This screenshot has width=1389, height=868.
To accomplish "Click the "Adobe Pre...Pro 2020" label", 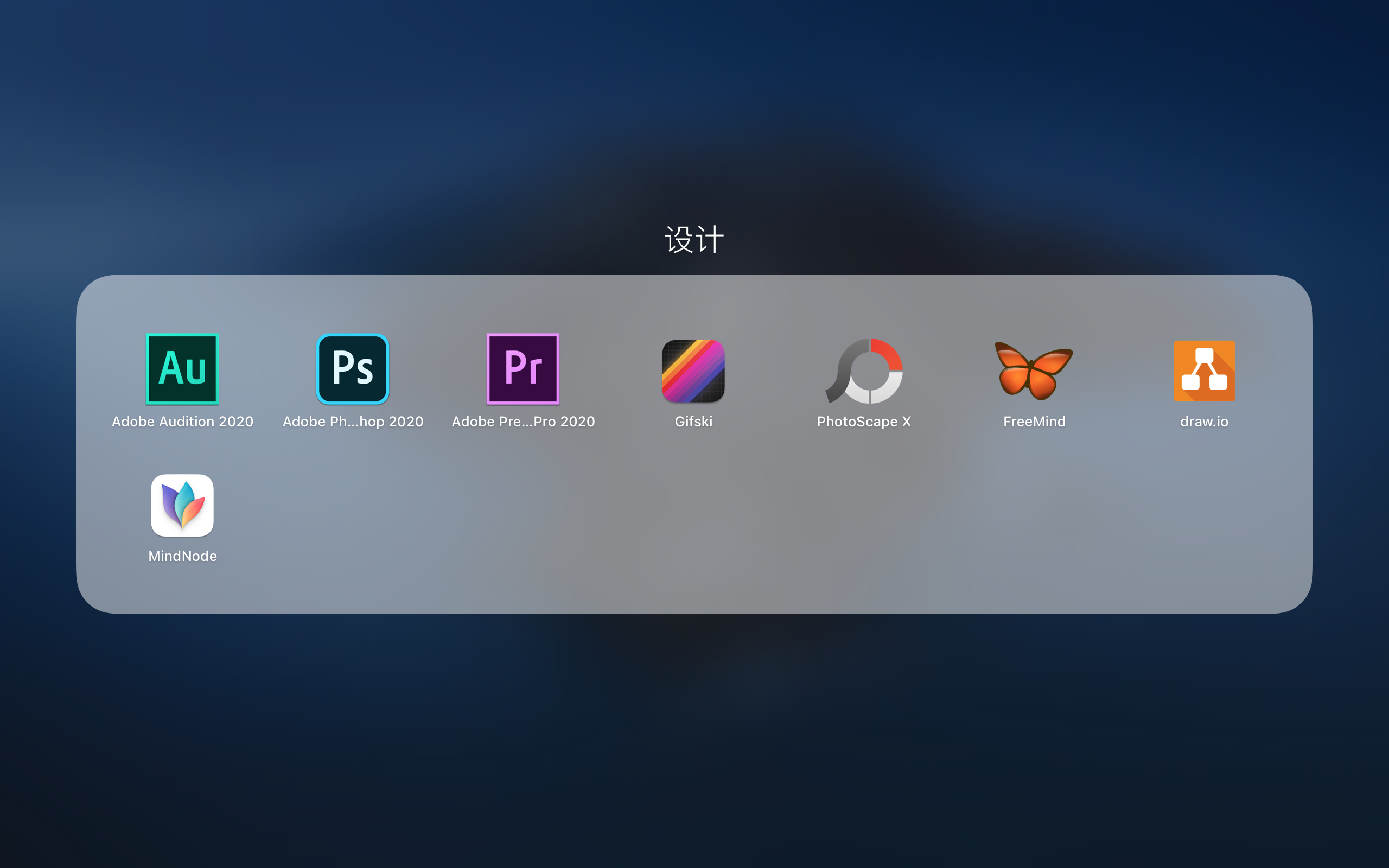I will pos(523,422).
